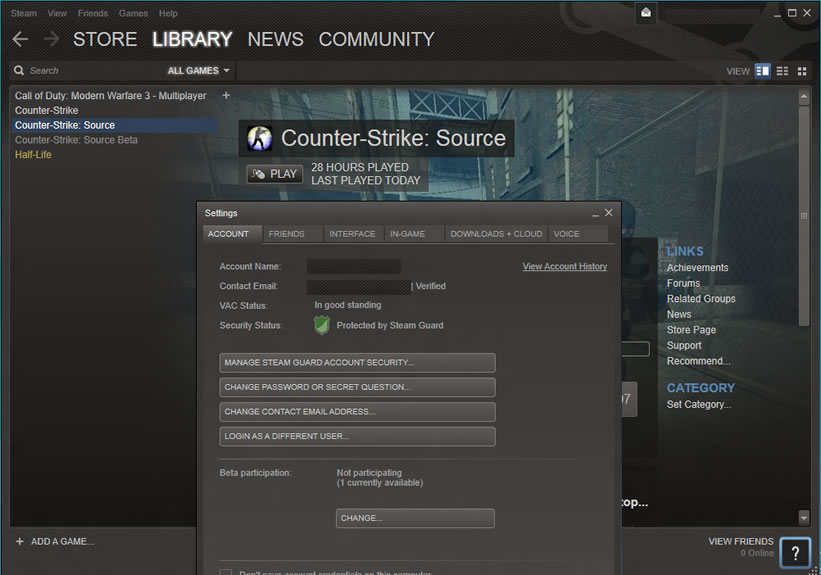821x575 pixels.
Task: Switch to grid view layout icon
Action: click(802, 71)
